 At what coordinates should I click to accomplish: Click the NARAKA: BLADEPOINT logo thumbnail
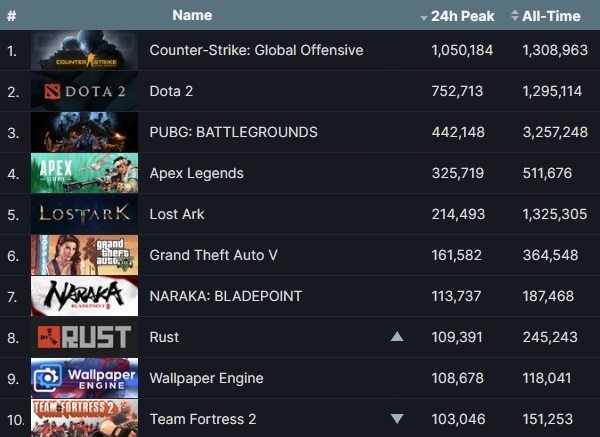point(84,296)
